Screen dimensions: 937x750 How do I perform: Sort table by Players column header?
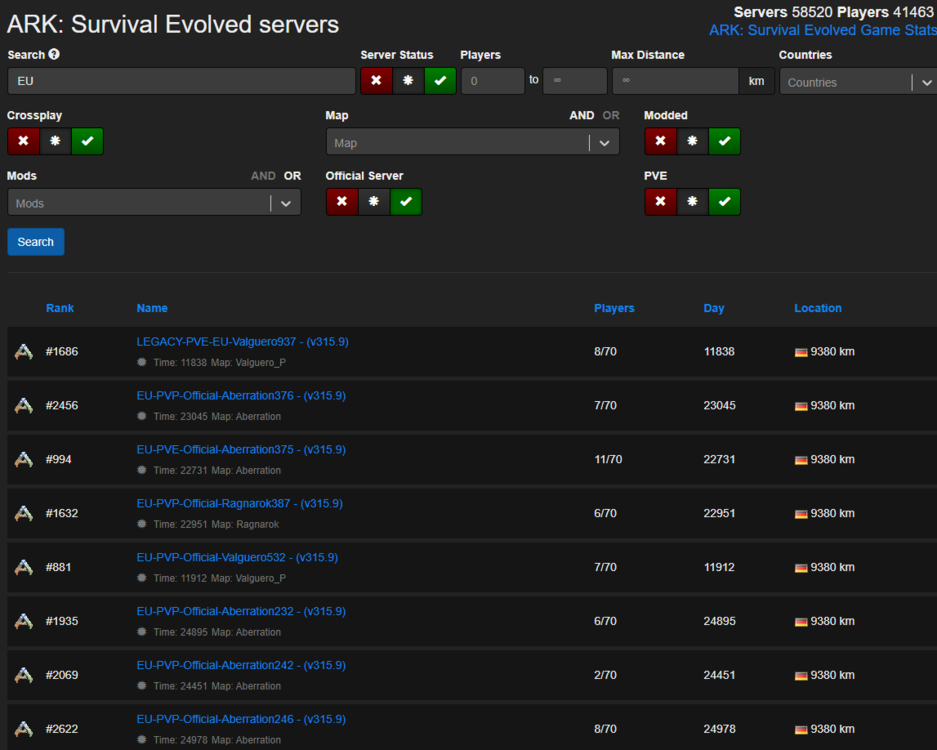tap(614, 308)
